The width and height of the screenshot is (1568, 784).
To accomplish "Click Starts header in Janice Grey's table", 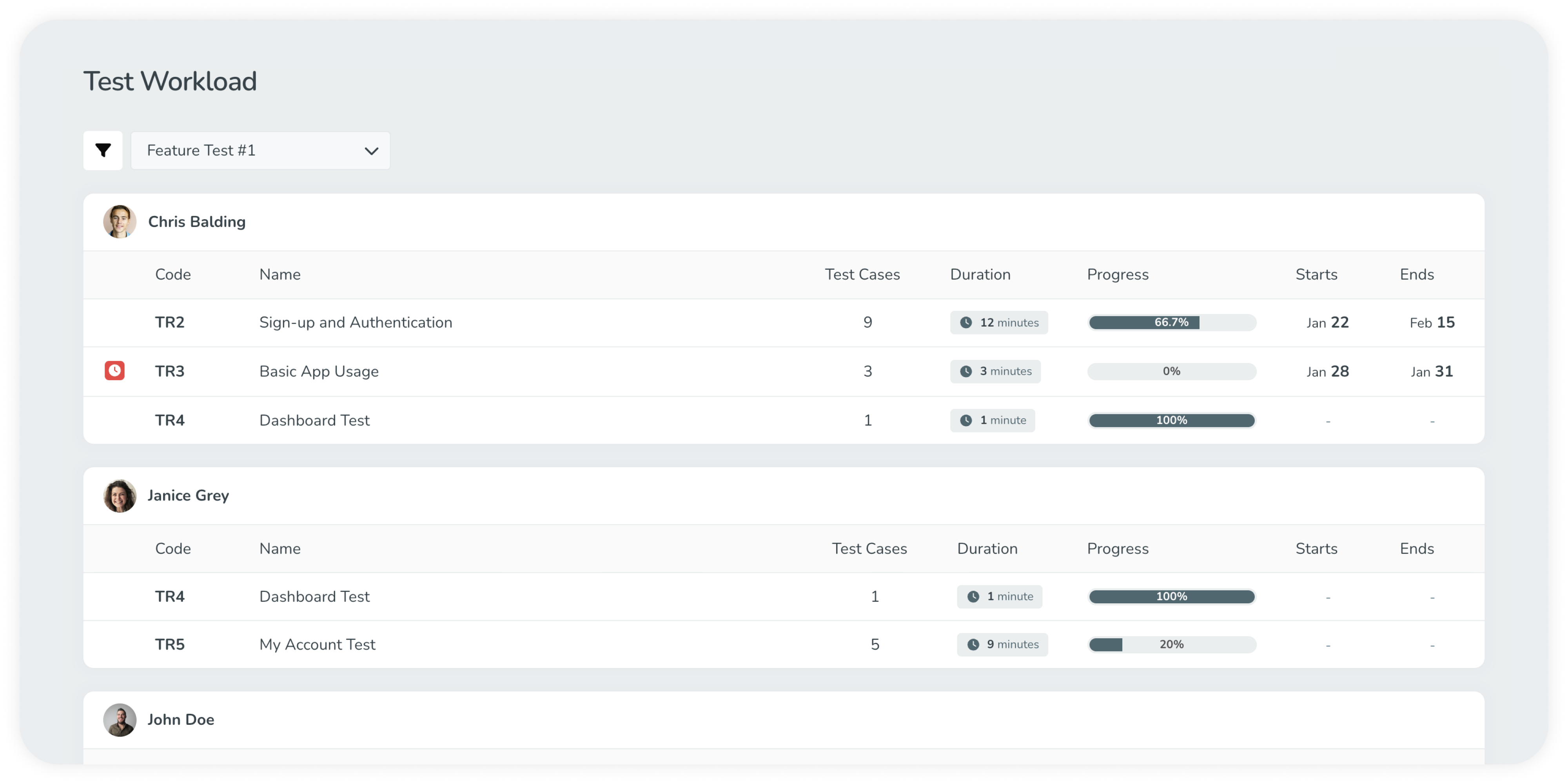I will (1317, 548).
